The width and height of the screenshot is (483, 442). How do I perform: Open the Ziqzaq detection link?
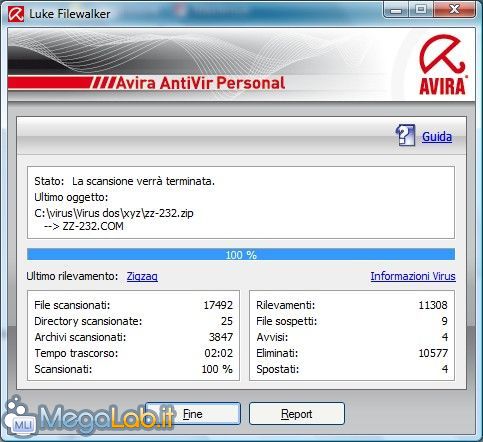[x=142, y=276]
